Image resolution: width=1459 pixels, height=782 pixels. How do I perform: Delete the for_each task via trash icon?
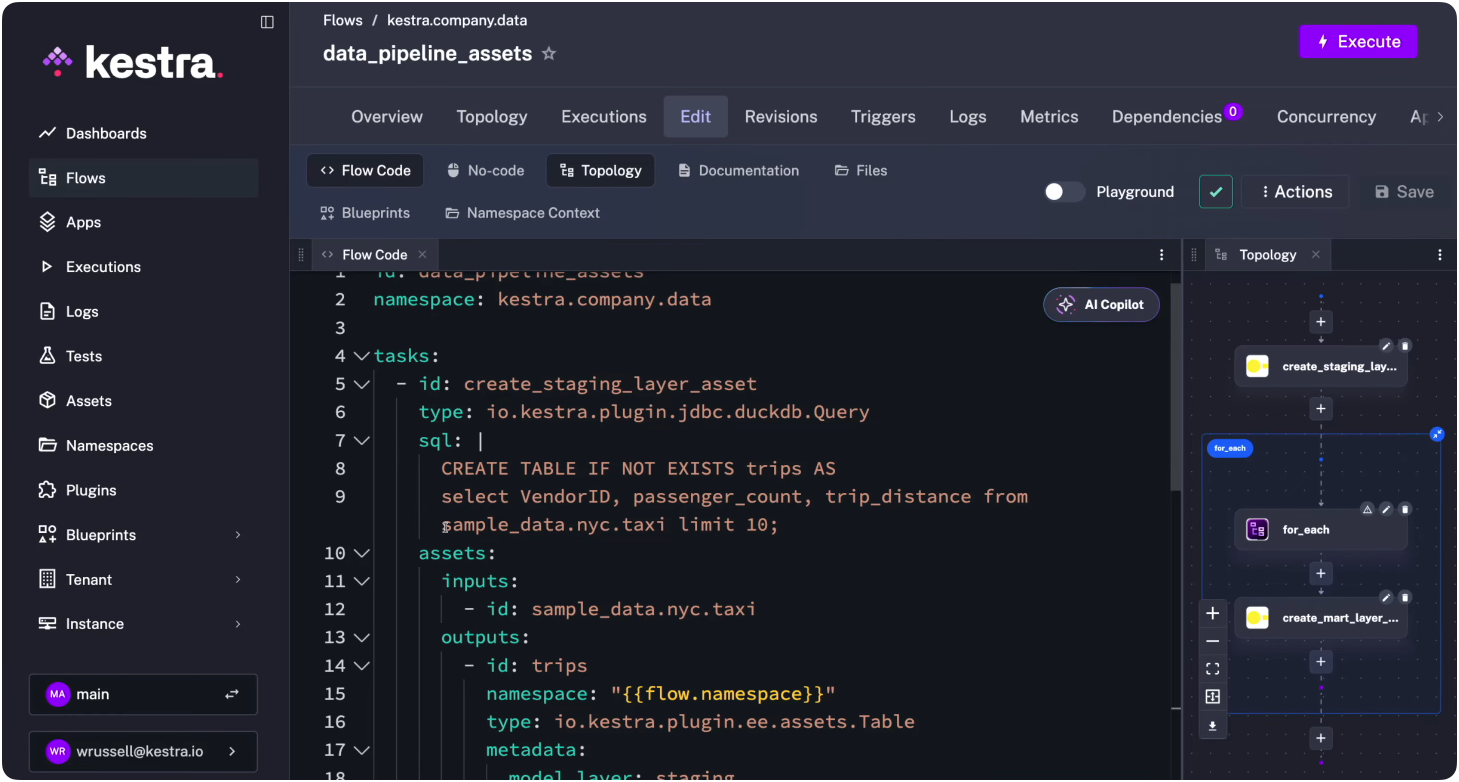point(1404,509)
